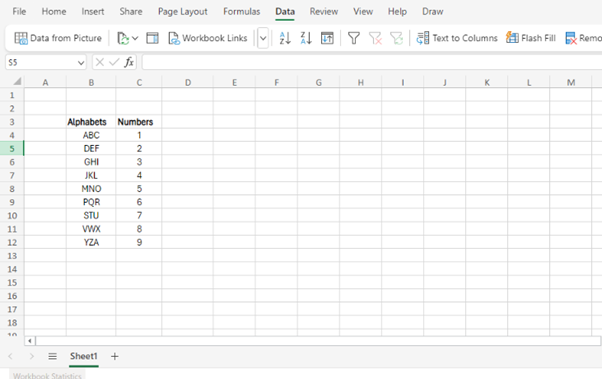Open the Help tab
Image resolution: width=602 pixels, height=379 pixels.
tap(397, 12)
